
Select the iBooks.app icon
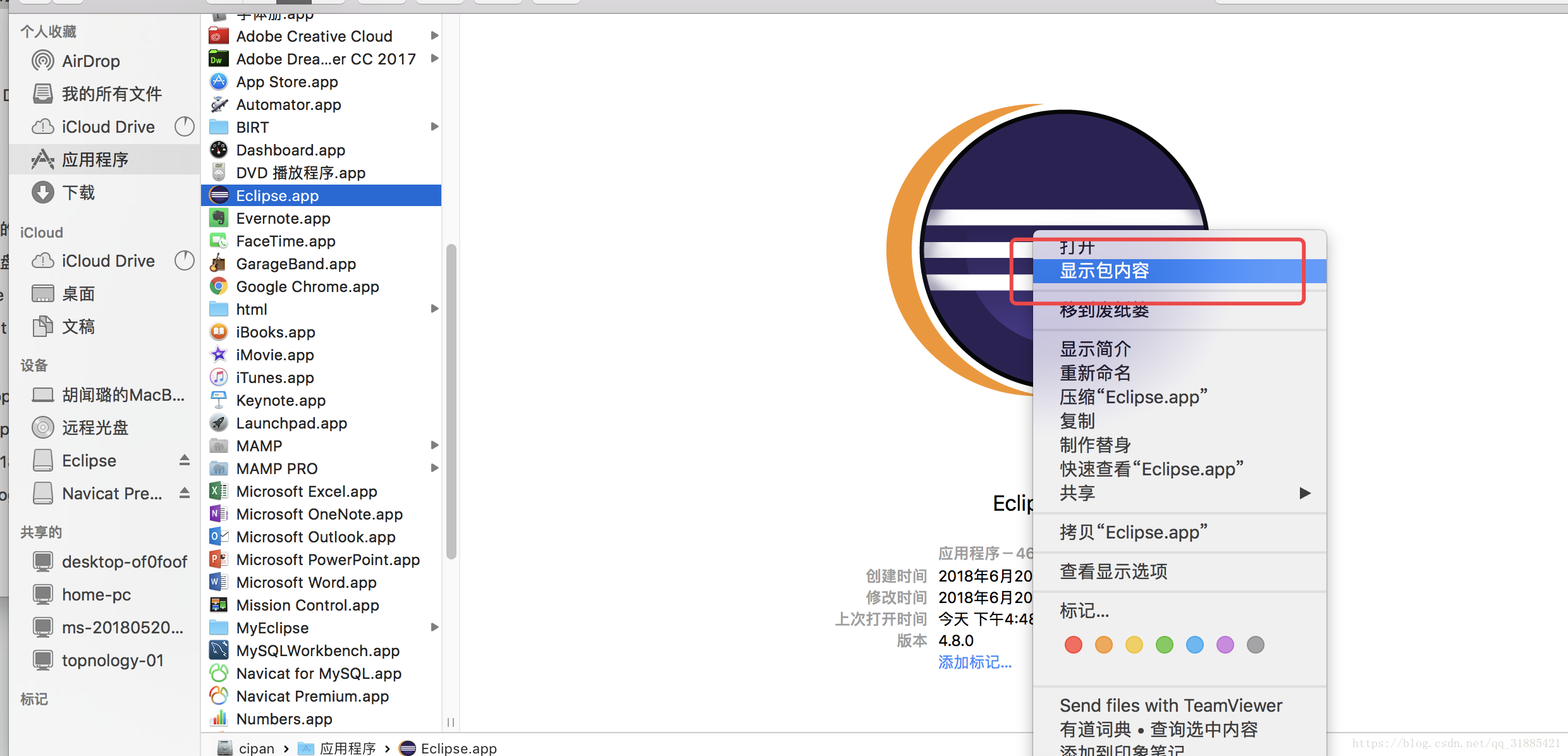coord(218,332)
